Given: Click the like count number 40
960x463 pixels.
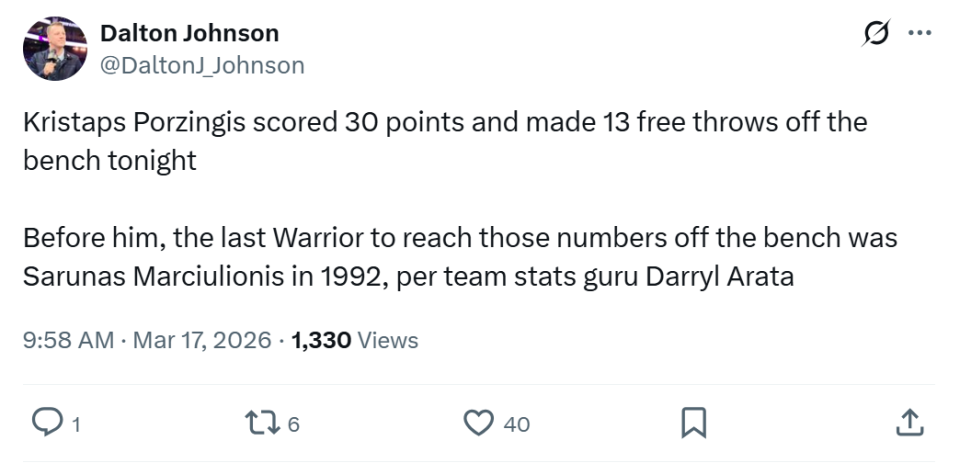Looking at the screenshot, I should [x=516, y=425].
